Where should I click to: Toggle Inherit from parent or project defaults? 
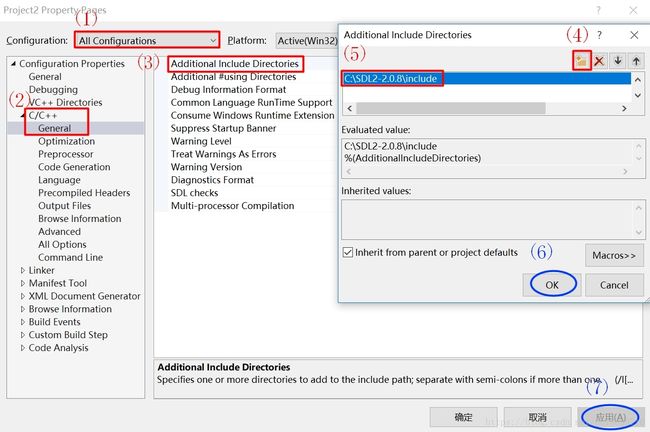click(348, 252)
